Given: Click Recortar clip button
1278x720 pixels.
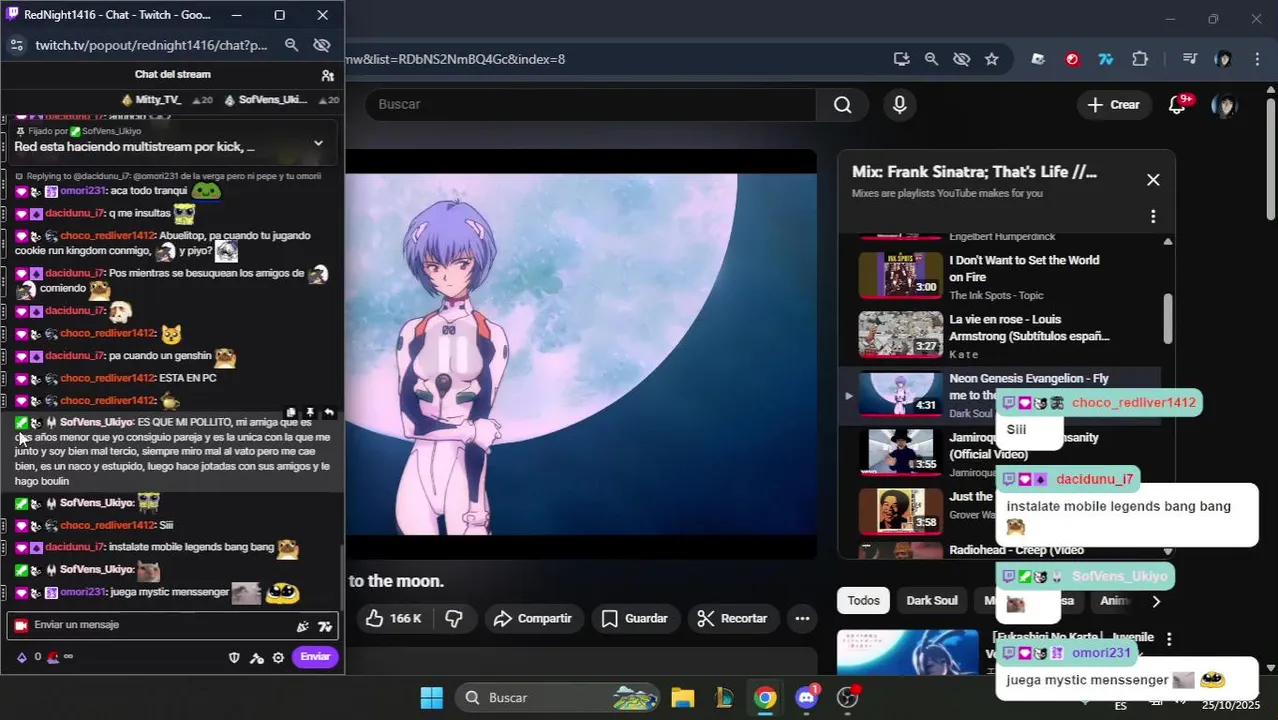Looking at the screenshot, I should [731, 618].
